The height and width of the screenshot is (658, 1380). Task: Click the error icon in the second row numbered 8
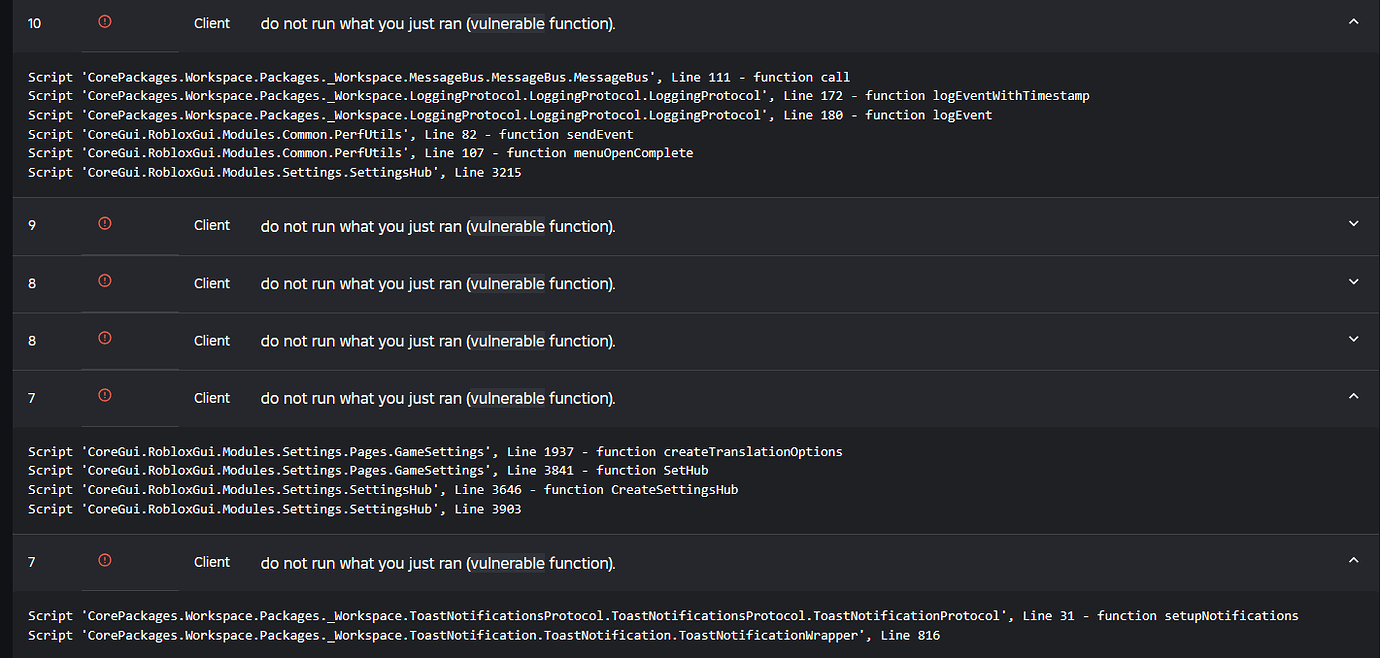105,339
